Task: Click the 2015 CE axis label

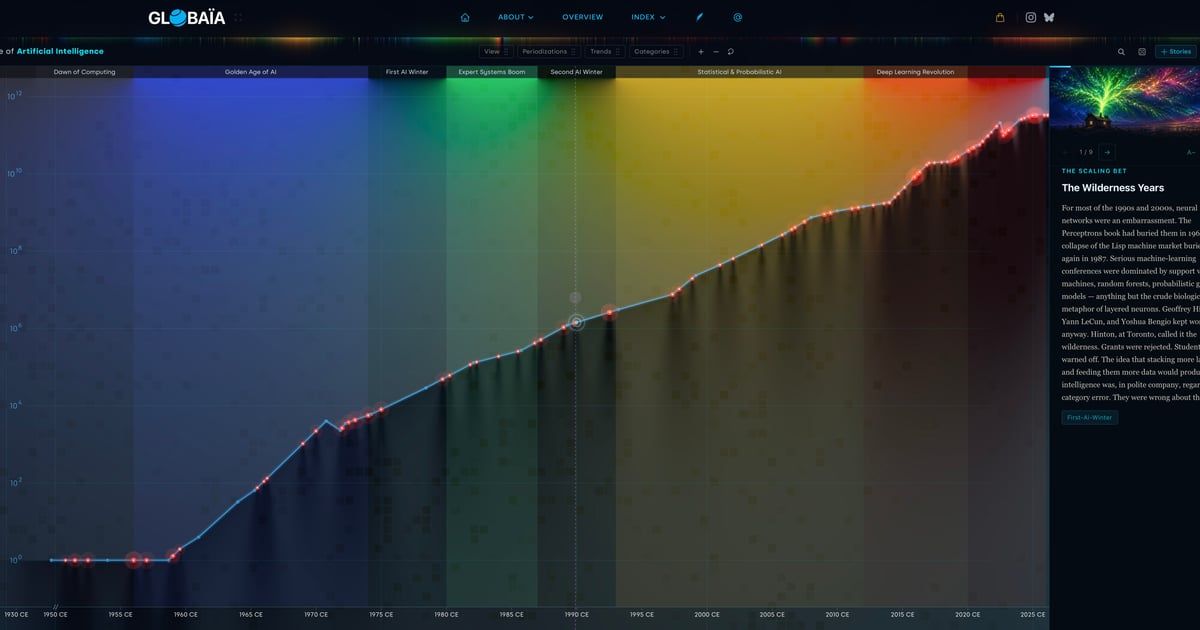Action: point(903,615)
